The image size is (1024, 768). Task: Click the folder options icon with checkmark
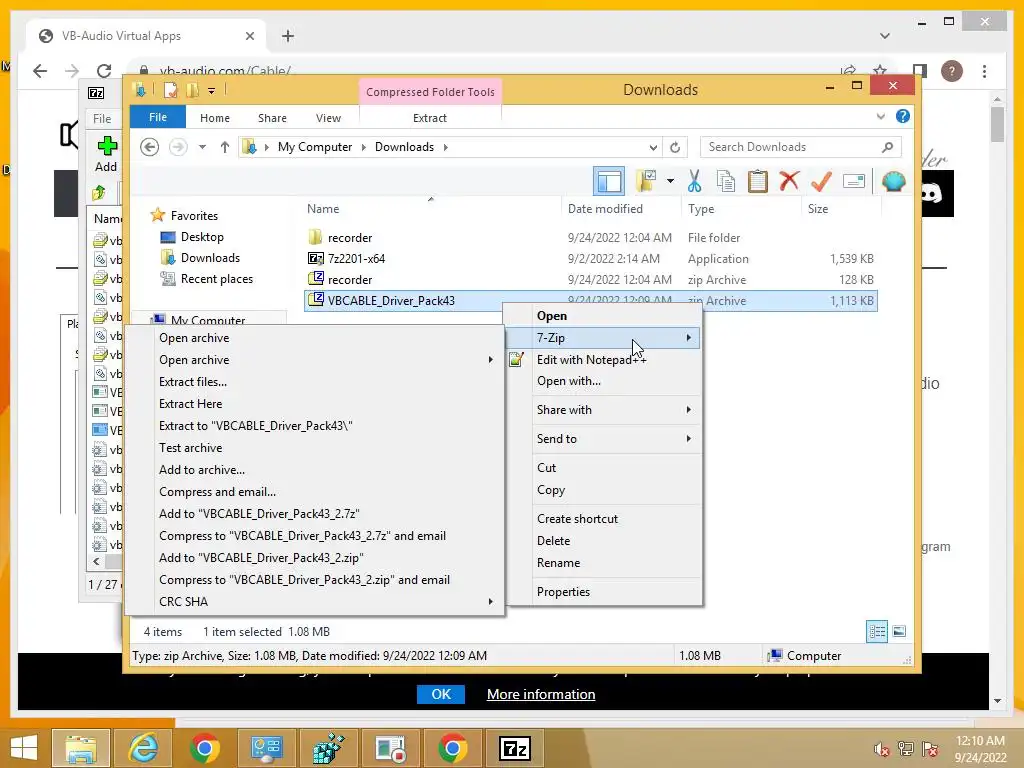point(646,181)
